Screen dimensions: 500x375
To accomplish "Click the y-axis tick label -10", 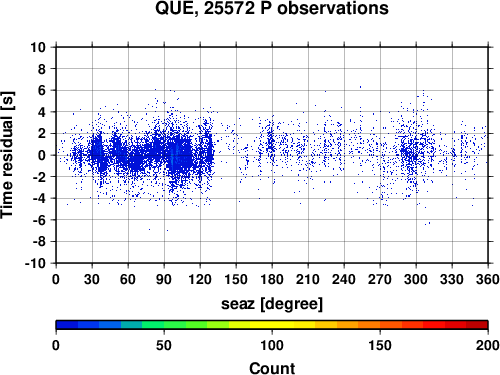I will [x=35, y=263].
